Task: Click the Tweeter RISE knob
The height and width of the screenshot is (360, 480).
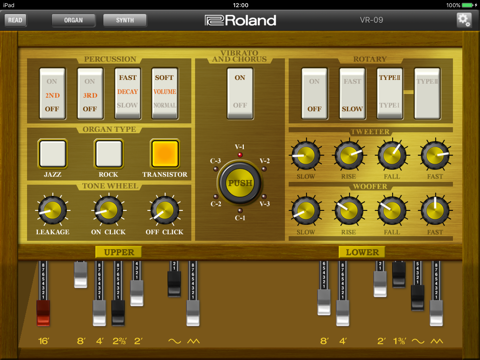Action: click(x=349, y=155)
